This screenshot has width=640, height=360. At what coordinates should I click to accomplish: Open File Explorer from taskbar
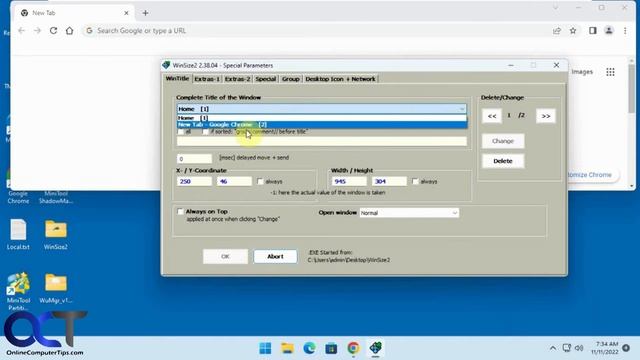coord(287,348)
